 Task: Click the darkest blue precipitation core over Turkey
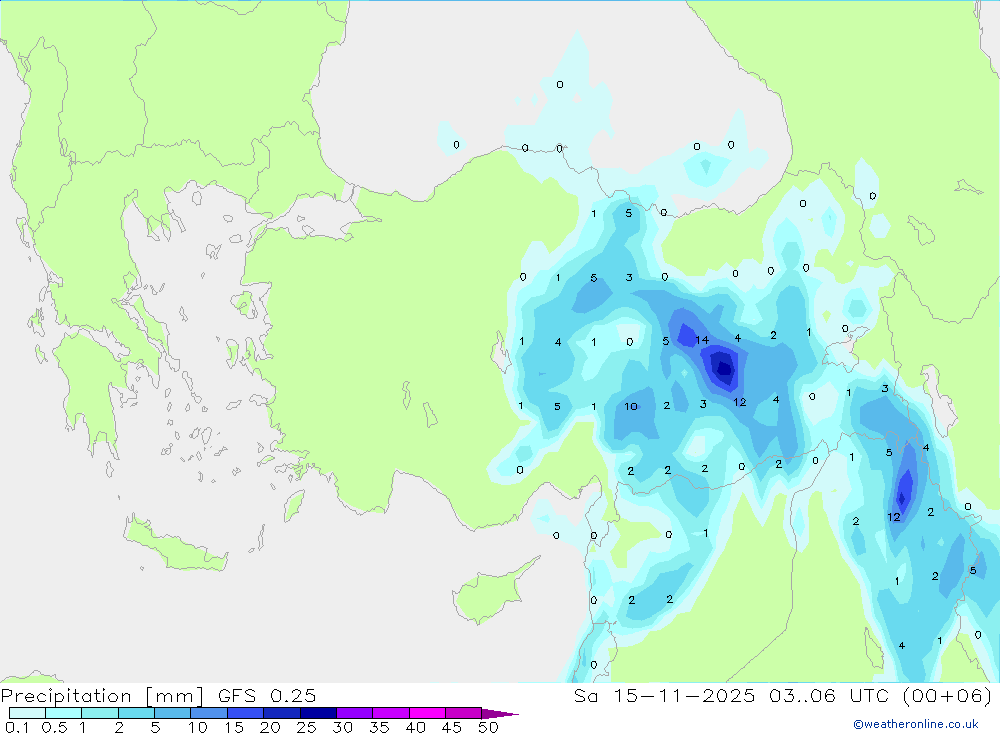(724, 368)
